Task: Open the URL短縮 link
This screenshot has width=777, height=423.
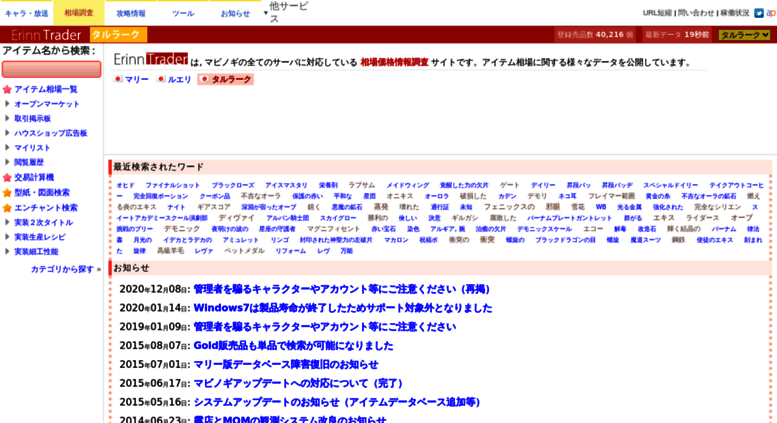Action: pos(657,13)
